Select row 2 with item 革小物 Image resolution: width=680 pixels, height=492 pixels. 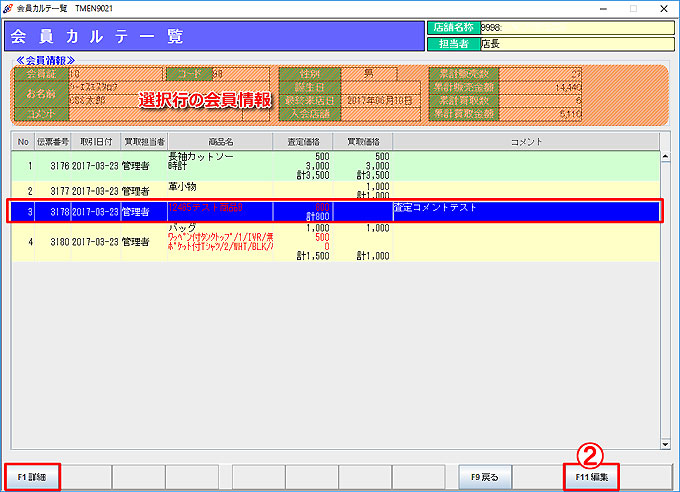tap(300, 190)
